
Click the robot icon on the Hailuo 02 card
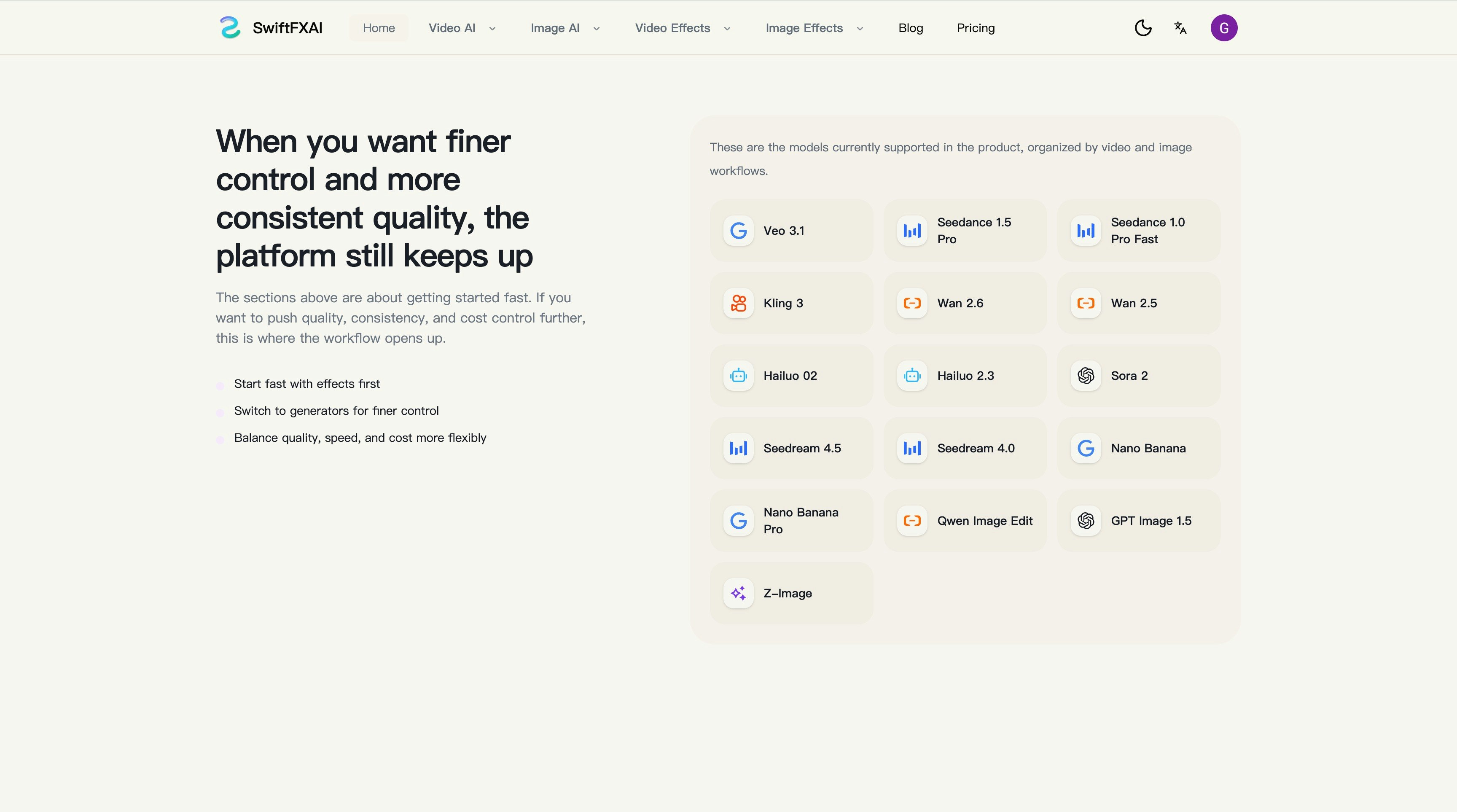pyautogui.click(x=738, y=376)
